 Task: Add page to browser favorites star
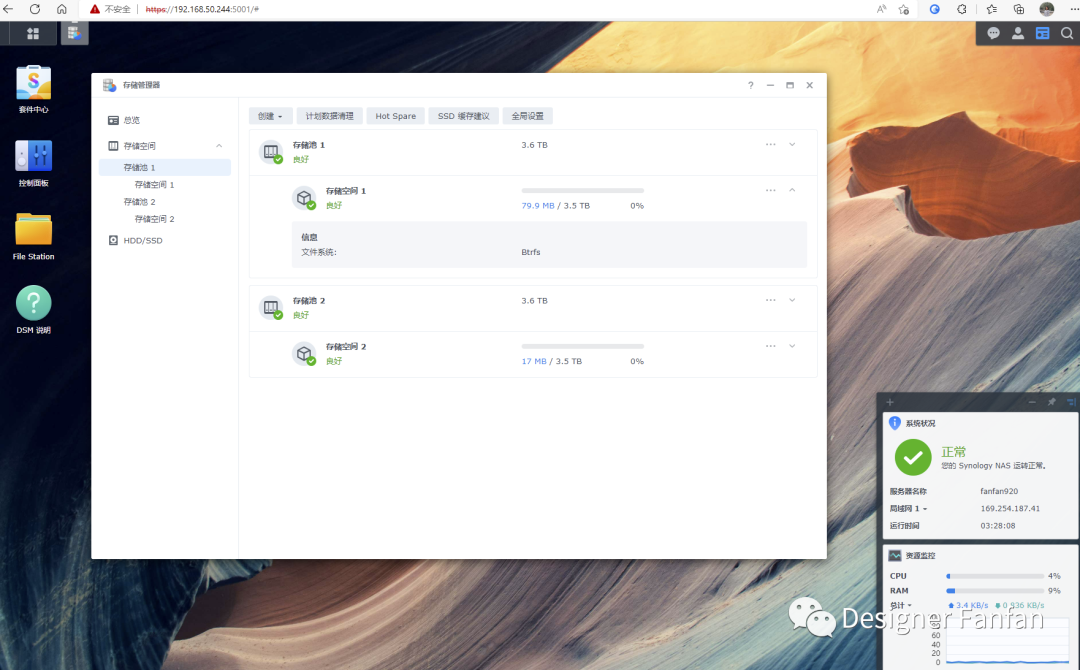click(904, 9)
